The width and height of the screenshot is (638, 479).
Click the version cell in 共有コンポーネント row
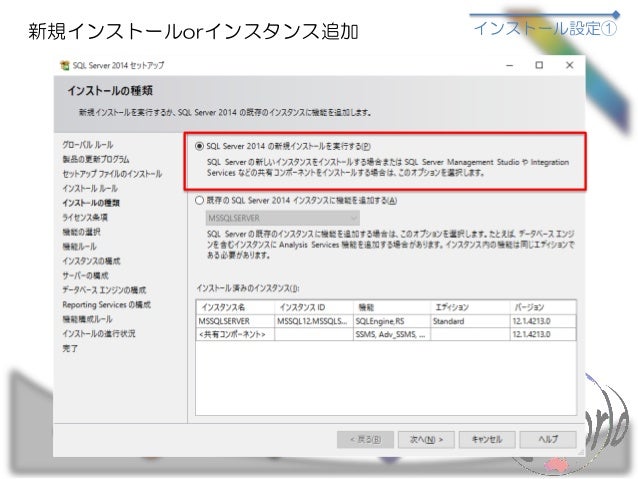[x=543, y=334]
